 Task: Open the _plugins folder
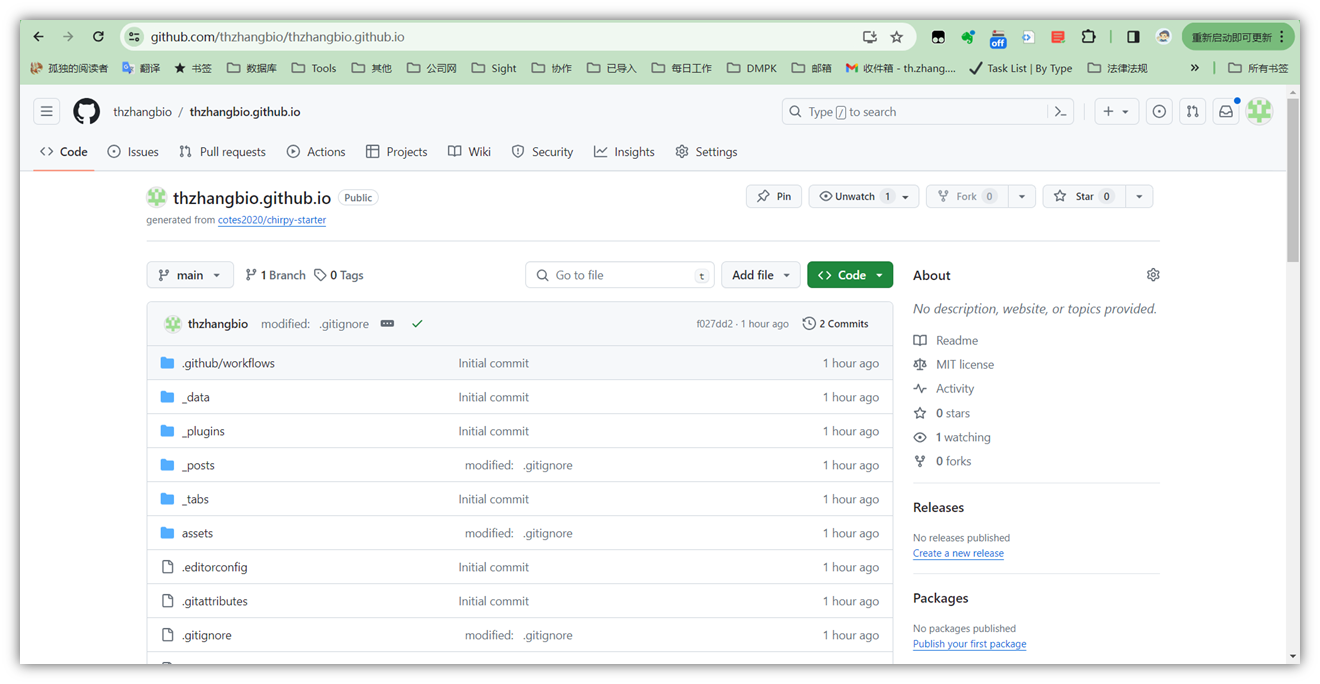point(203,431)
